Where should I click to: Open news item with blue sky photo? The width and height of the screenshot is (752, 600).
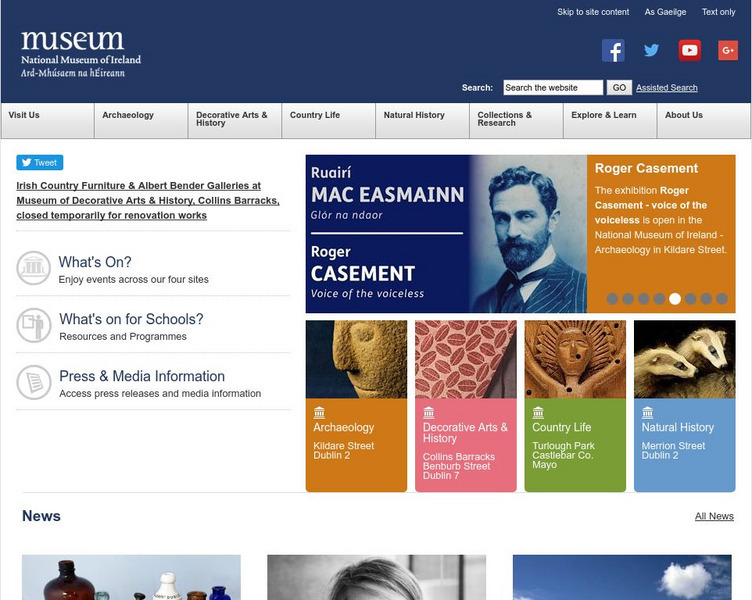point(622,577)
